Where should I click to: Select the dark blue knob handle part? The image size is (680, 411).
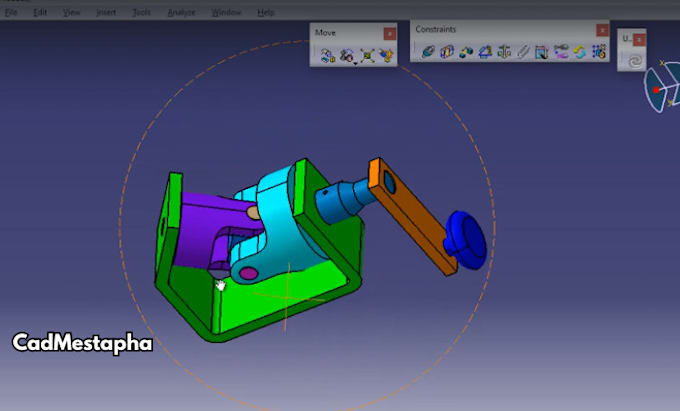[x=466, y=239]
